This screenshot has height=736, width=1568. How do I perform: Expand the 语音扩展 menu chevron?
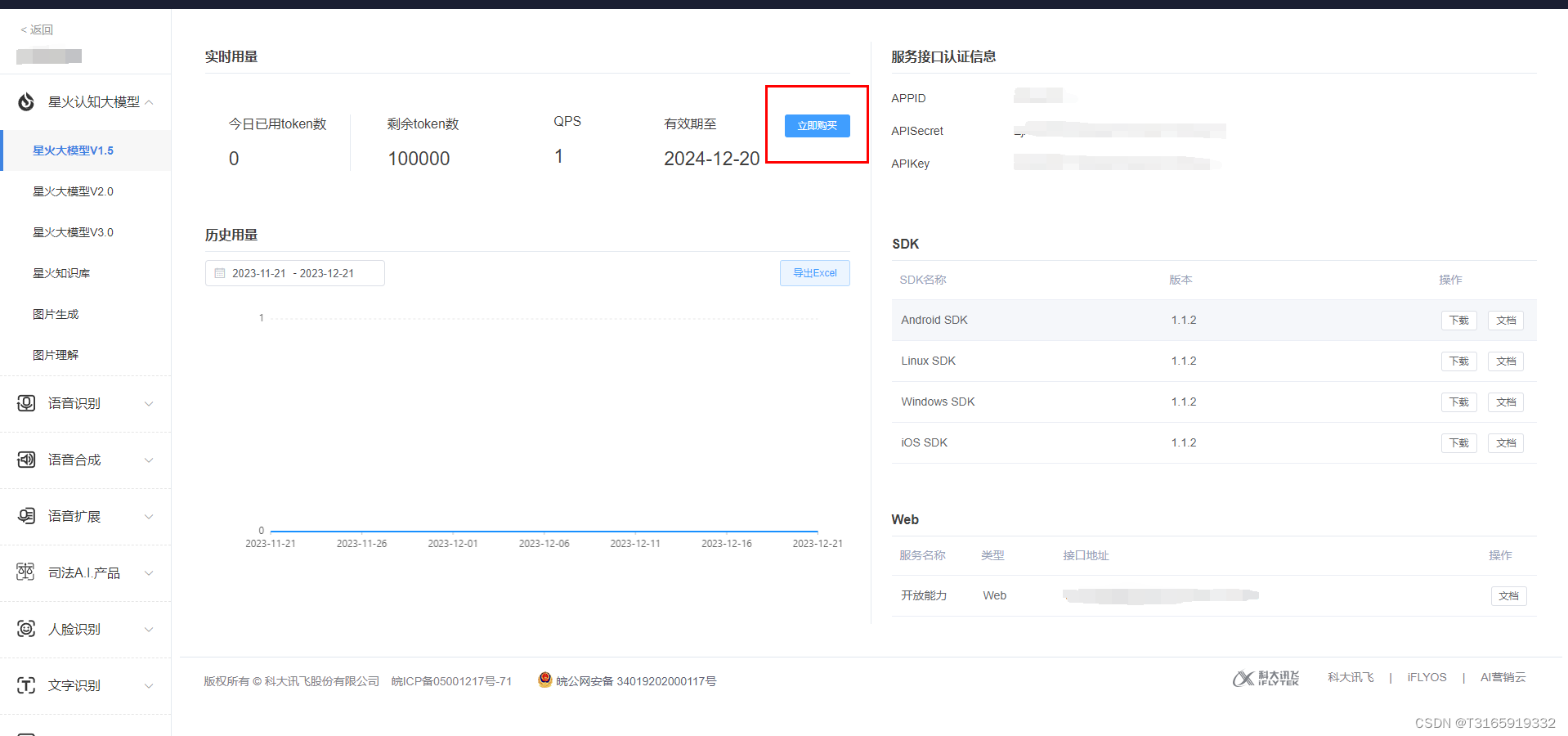point(149,517)
